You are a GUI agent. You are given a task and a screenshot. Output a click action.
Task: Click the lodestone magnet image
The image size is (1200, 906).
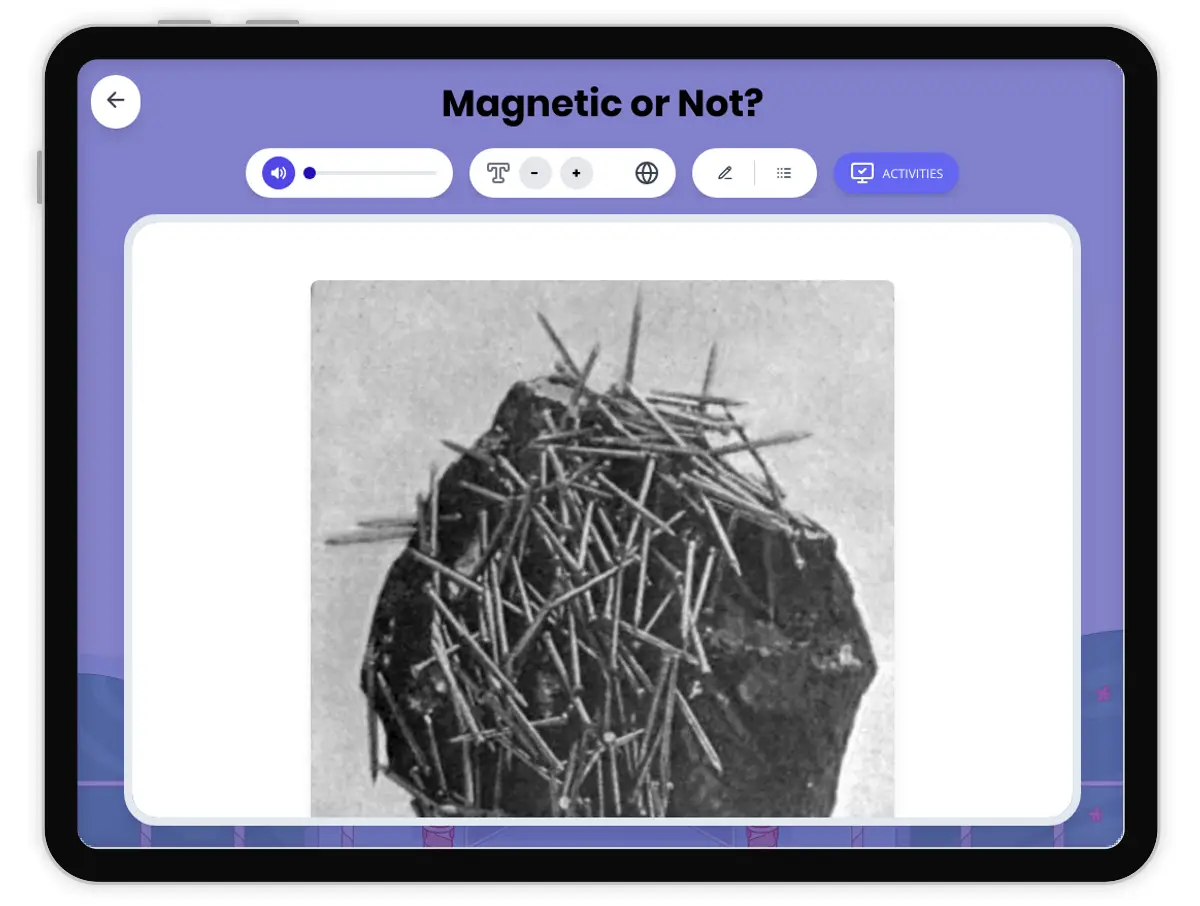click(602, 548)
